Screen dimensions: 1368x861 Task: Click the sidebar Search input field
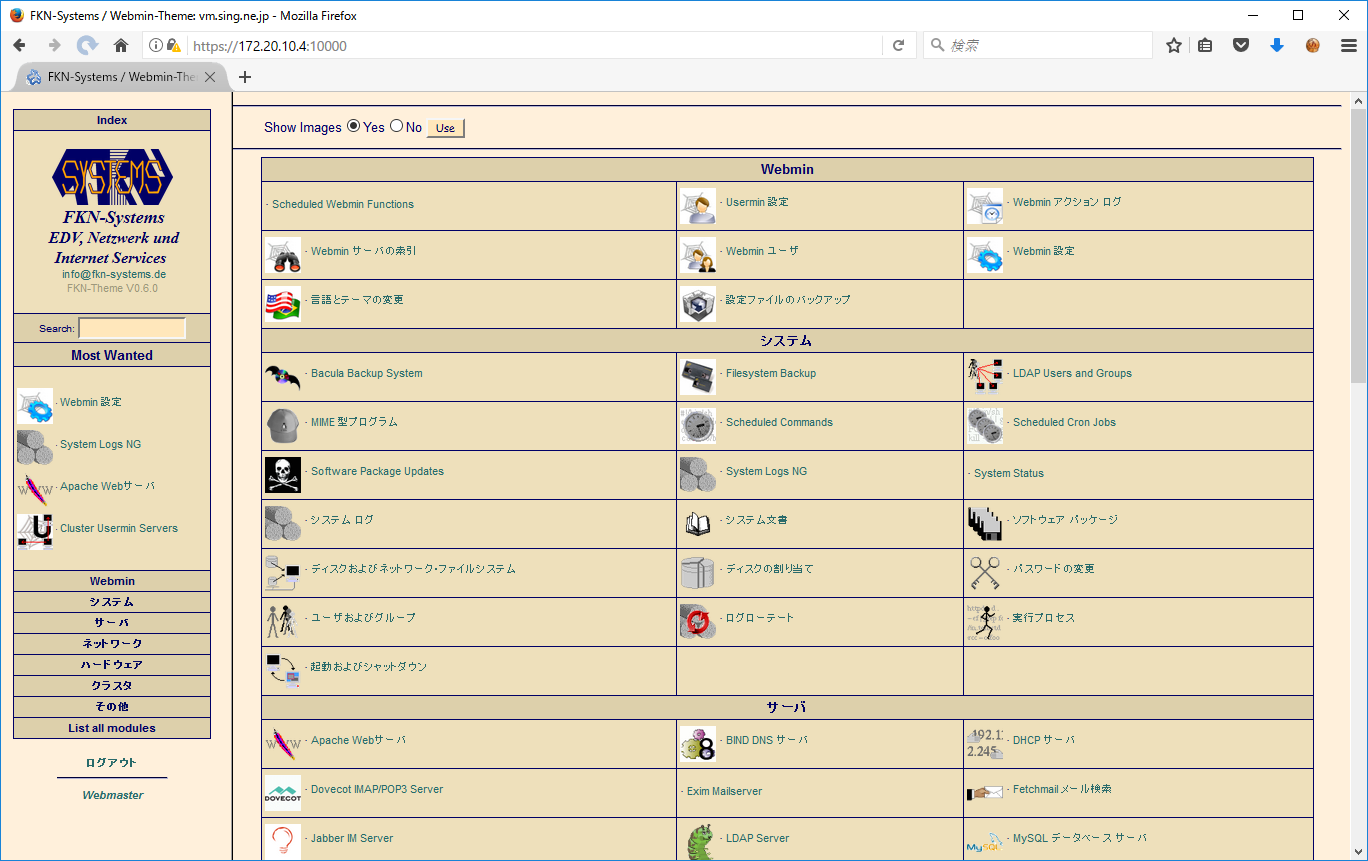point(132,328)
